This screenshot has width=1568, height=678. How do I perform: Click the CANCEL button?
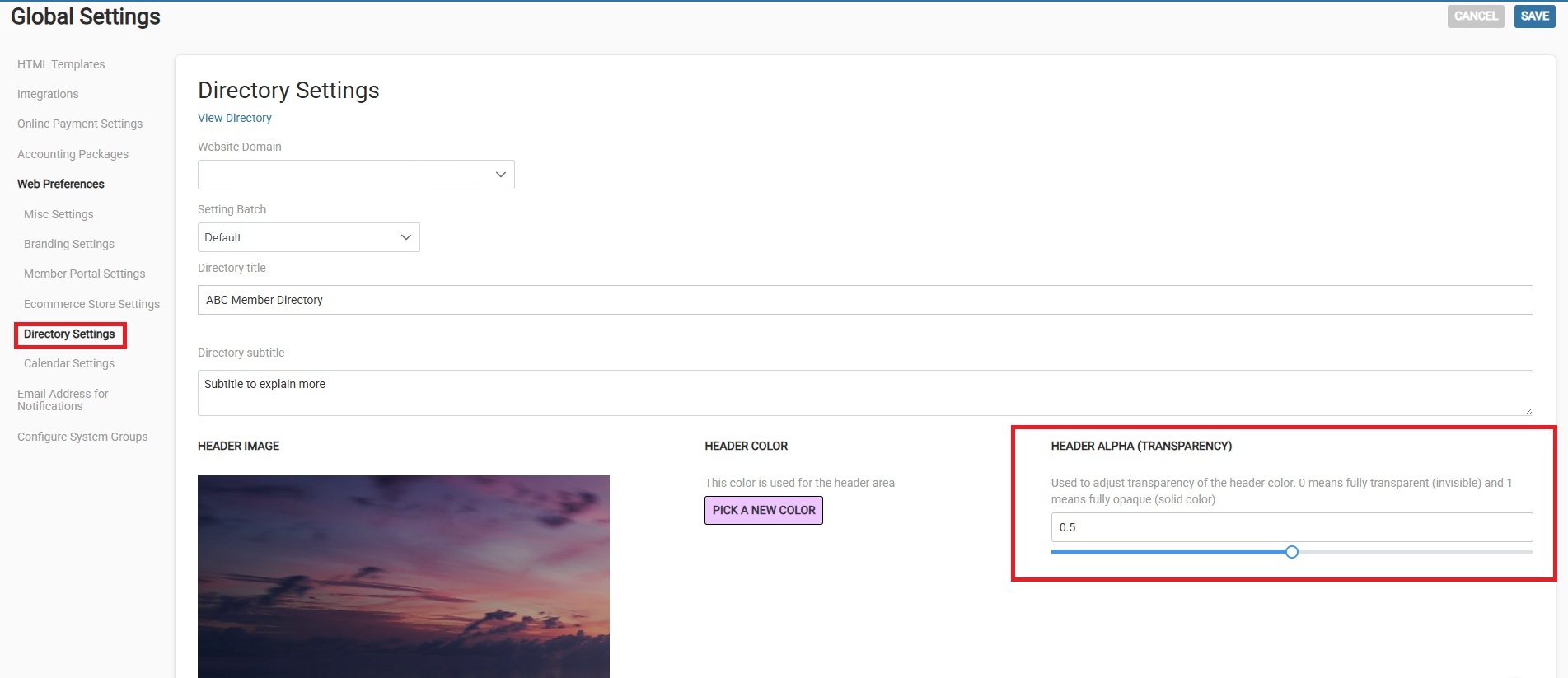point(1475,16)
